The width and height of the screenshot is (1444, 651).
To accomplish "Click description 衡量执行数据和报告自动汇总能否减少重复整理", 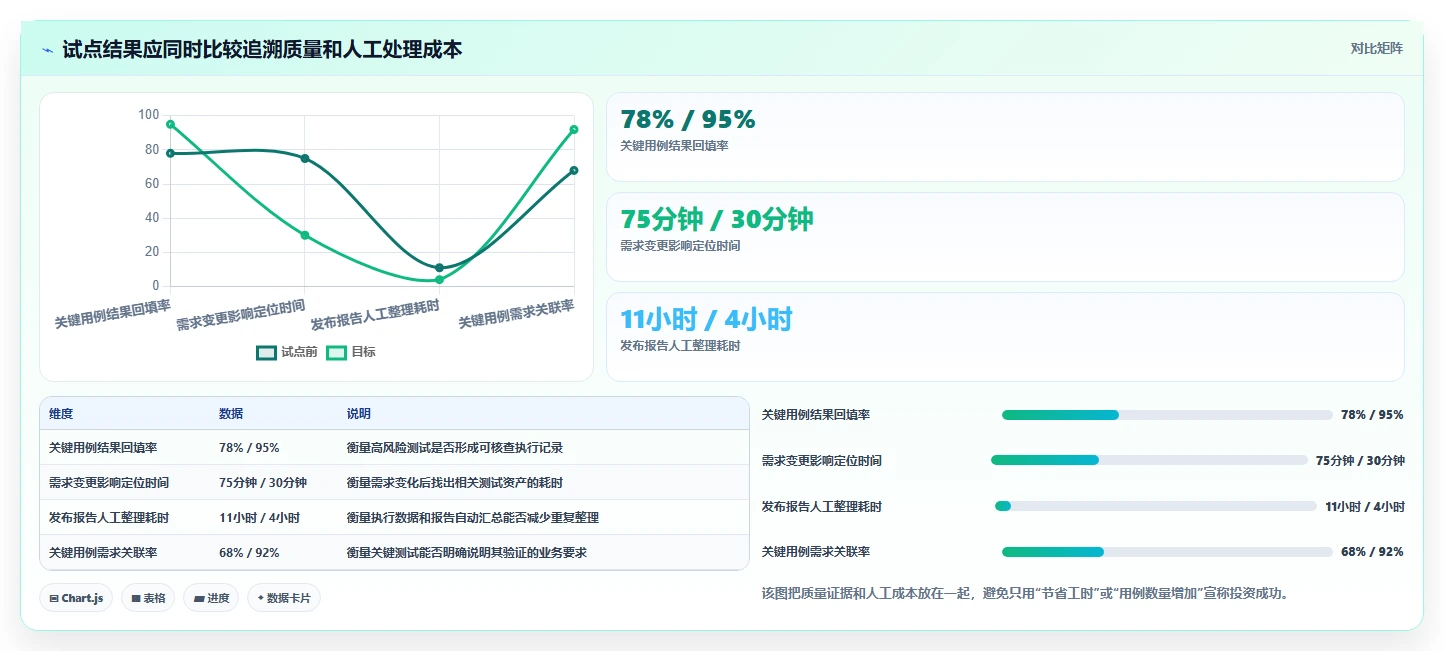I will point(473,518).
